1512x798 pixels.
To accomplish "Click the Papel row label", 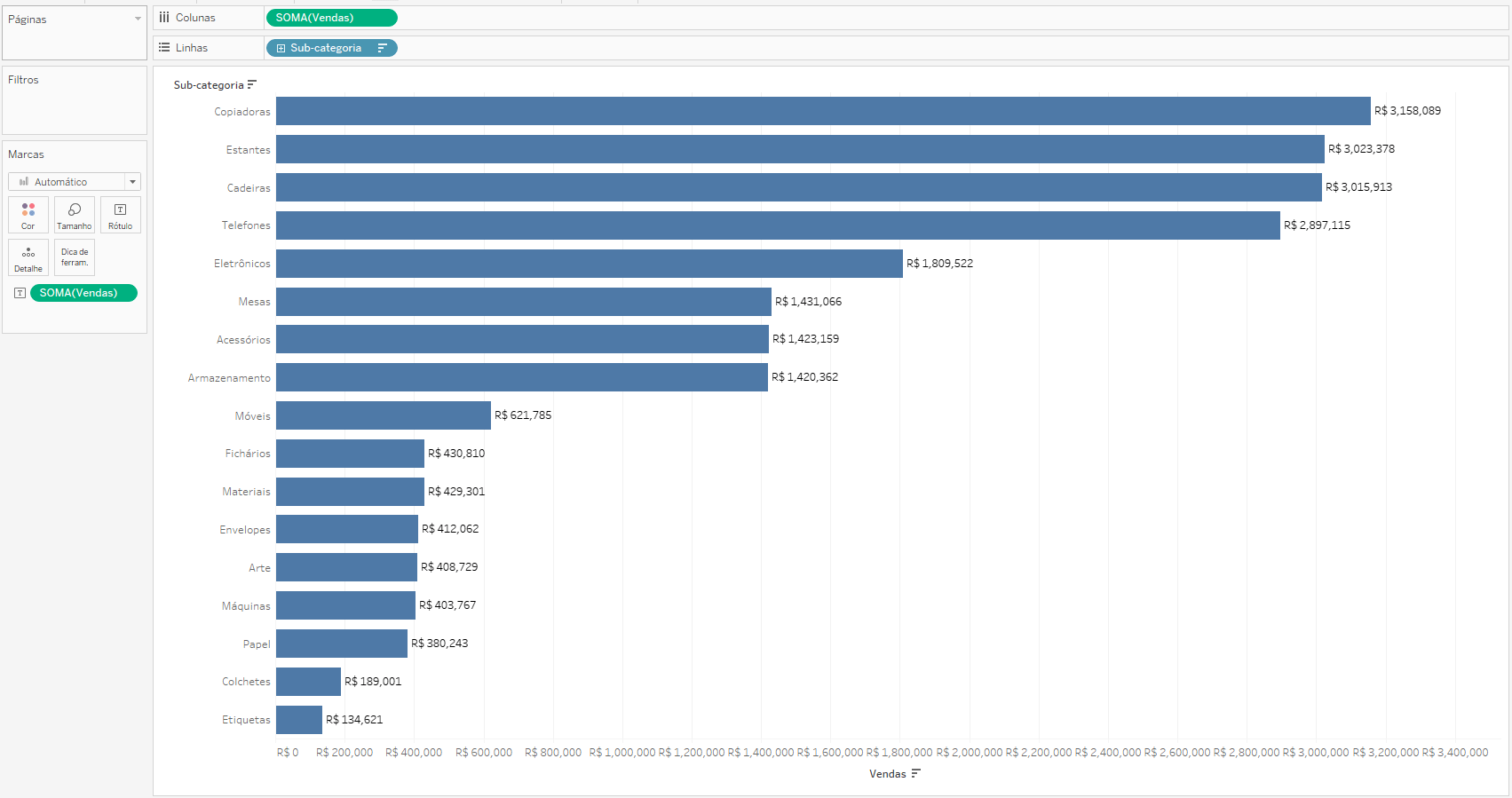I will [x=257, y=644].
